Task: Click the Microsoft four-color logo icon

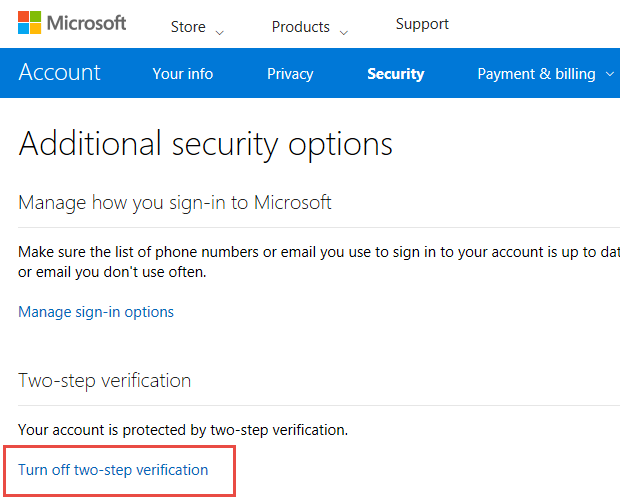Action: click(30, 23)
